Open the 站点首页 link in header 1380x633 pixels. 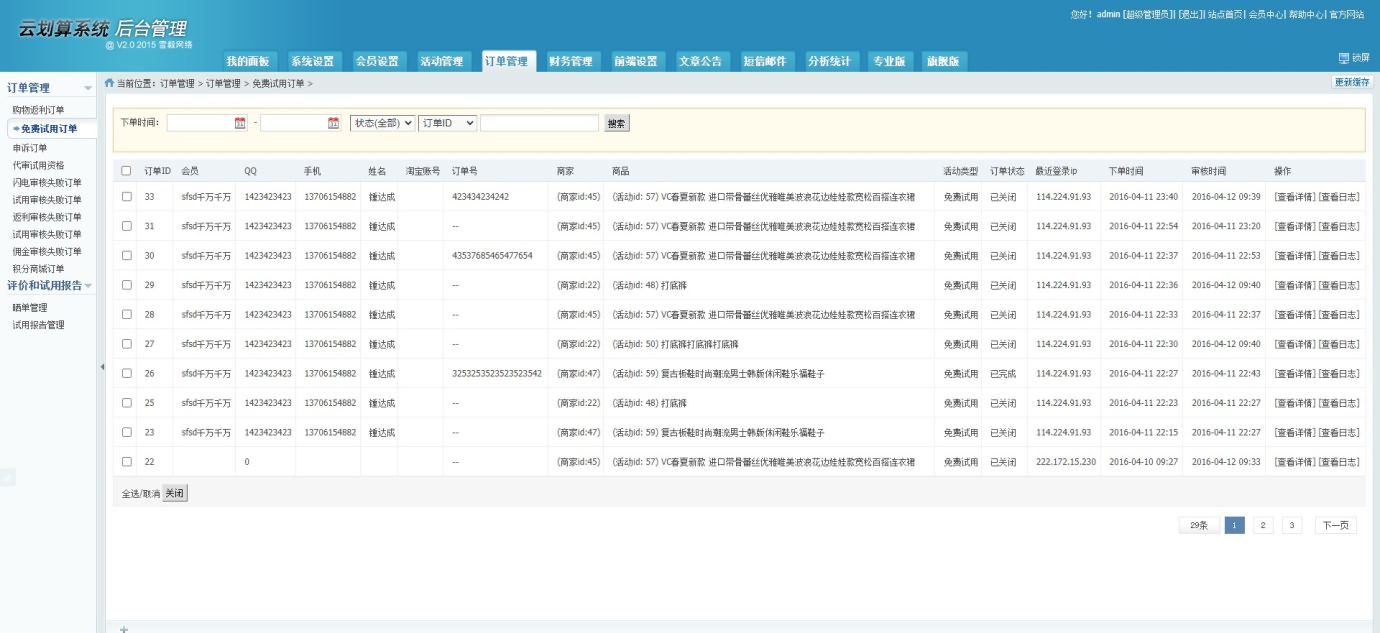[x=1225, y=15]
